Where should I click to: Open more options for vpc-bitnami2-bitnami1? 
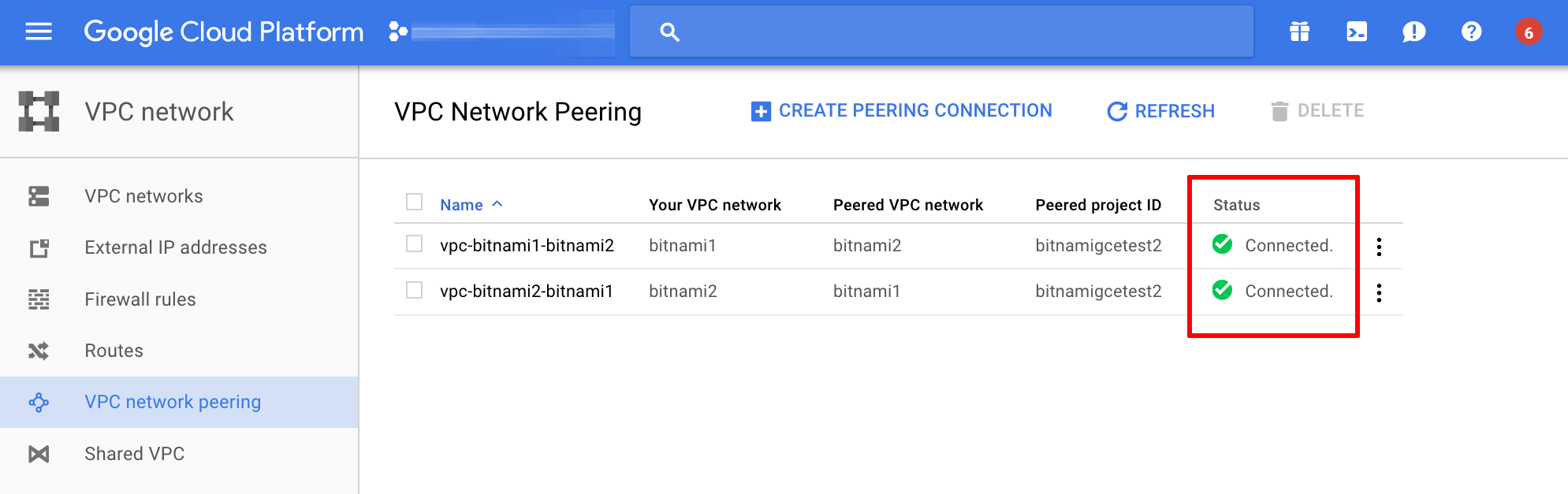pos(1379,293)
